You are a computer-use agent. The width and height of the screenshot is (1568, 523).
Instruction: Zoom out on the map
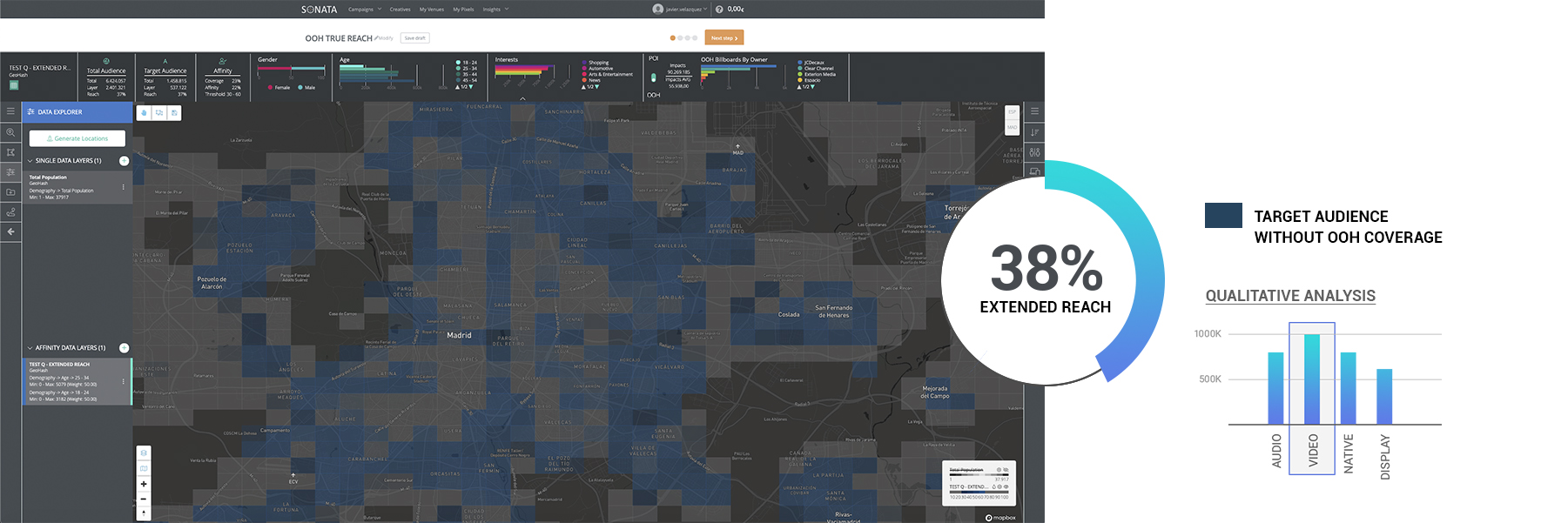point(144,499)
